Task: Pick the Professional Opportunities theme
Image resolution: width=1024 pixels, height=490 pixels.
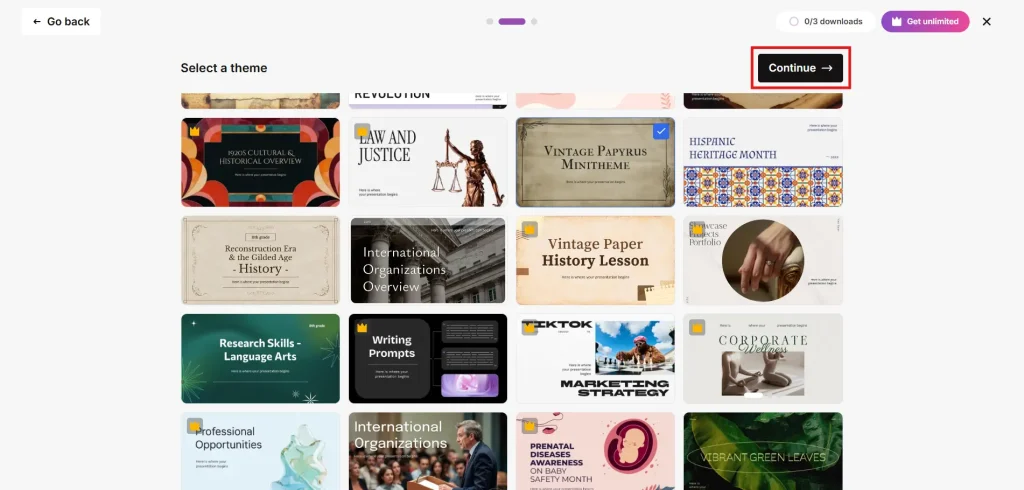Action: pos(261,451)
